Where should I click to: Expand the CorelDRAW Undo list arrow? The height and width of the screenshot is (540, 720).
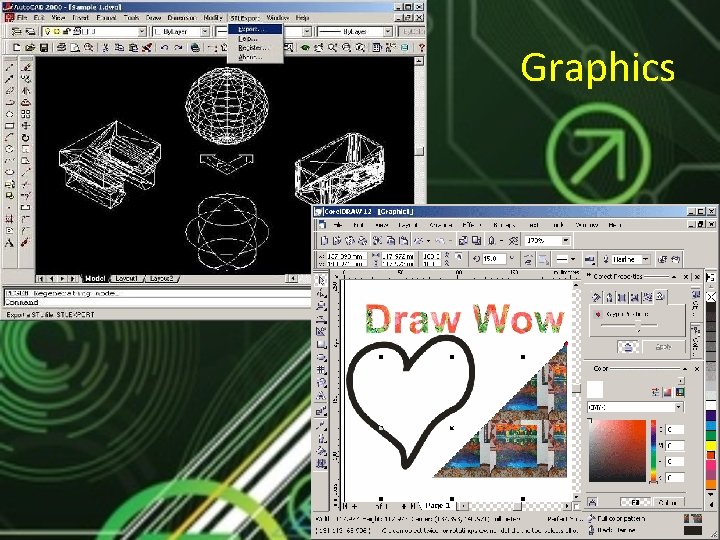(428, 241)
